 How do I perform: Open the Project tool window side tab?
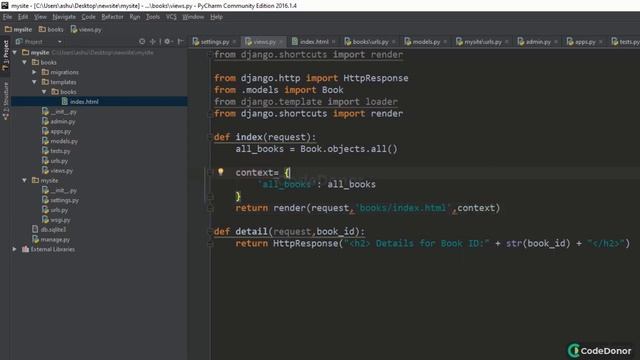tap(5, 54)
